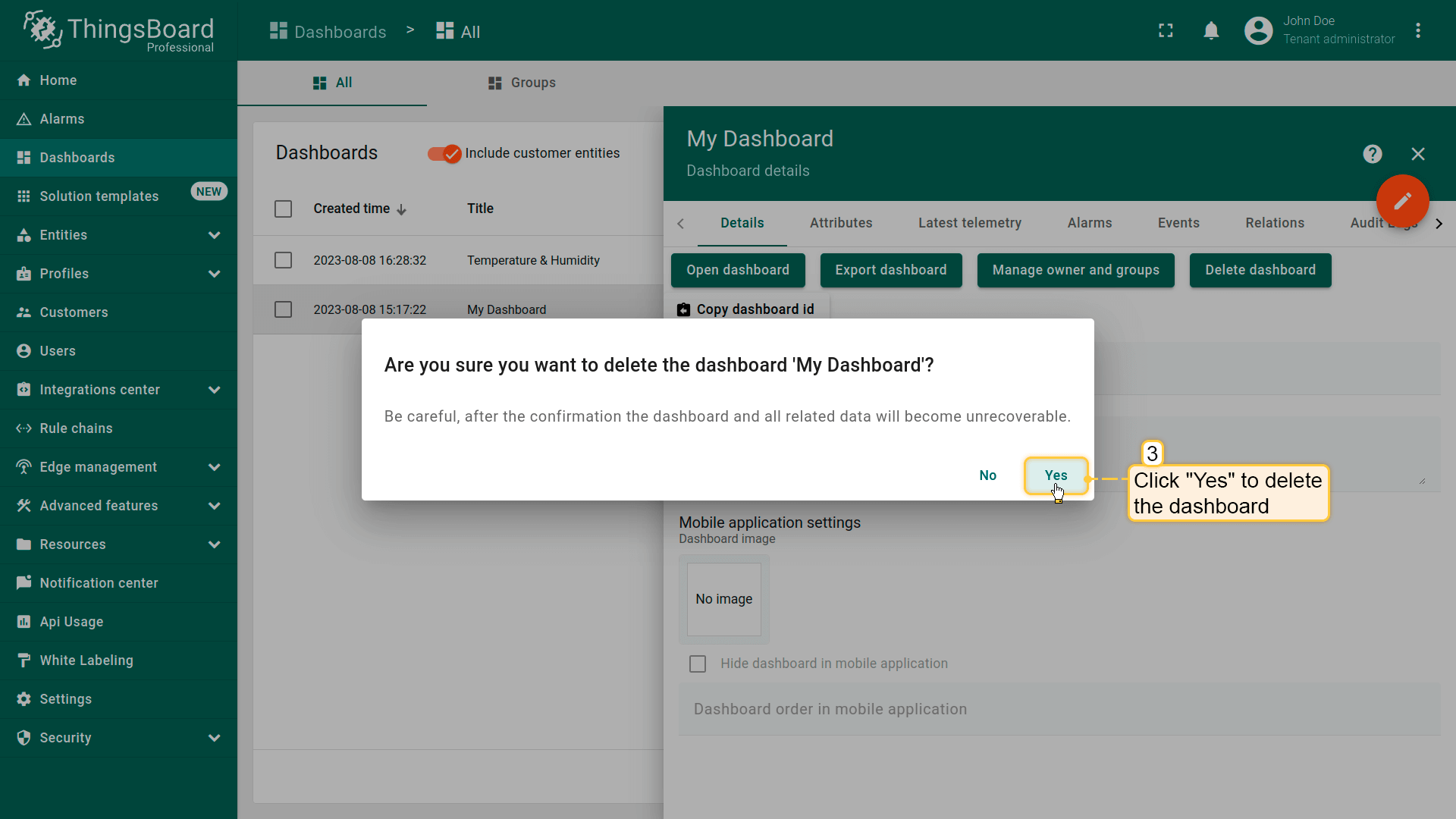This screenshot has height=819, width=1456.
Task: Open Rule chains in sidebar
Action: tap(76, 428)
